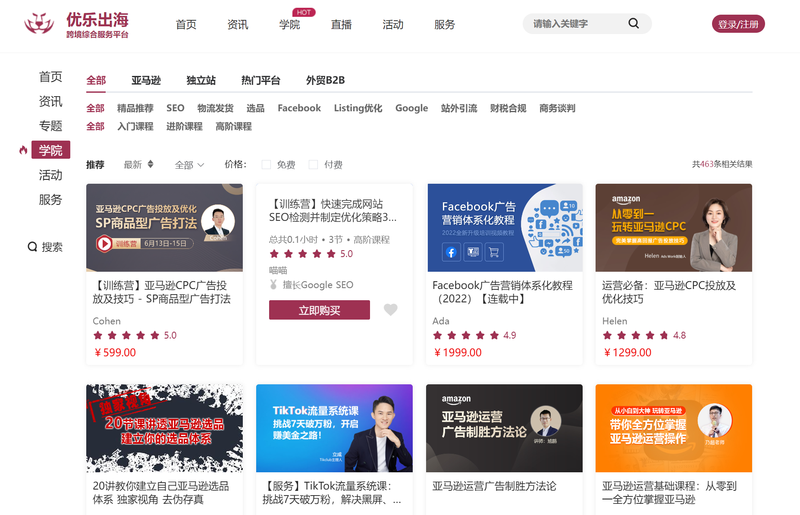The height and width of the screenshot is (515, 800).
Task: Filter by 进阶课程 level
Action: [x=184, y=126]
